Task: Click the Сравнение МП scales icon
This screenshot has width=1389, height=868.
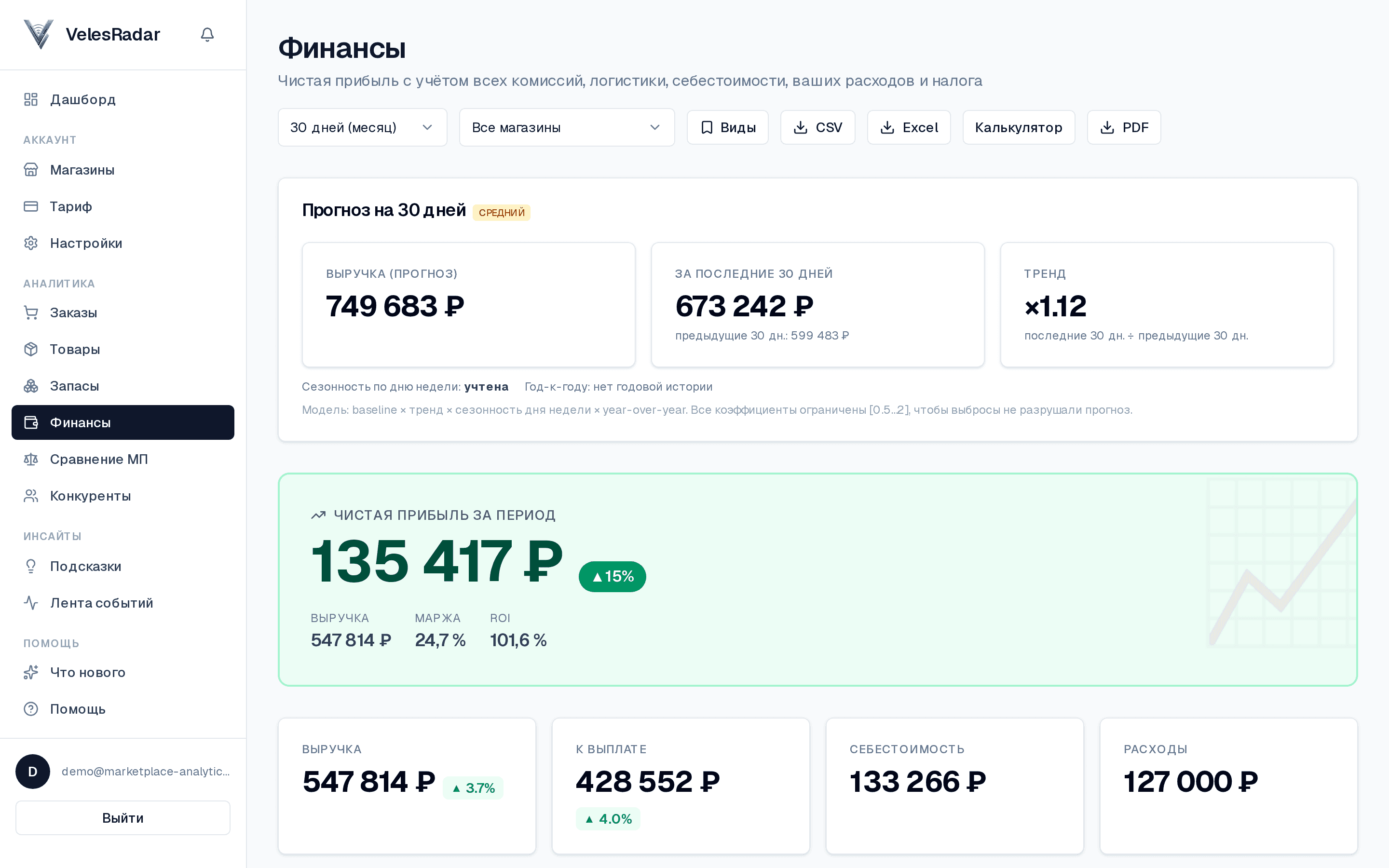Action: pos(31,459)
